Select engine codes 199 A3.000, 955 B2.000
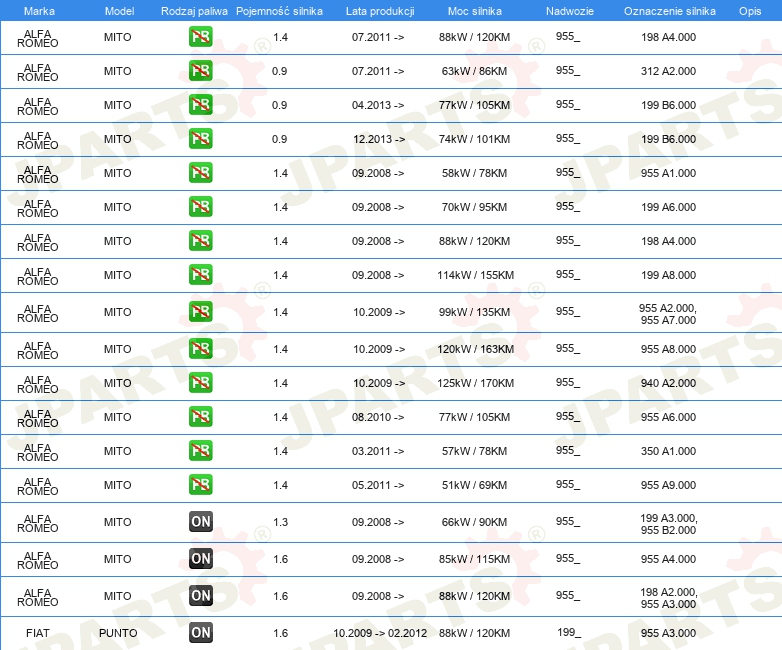Viewport: 782px width, 650px height. pos(669,524)
